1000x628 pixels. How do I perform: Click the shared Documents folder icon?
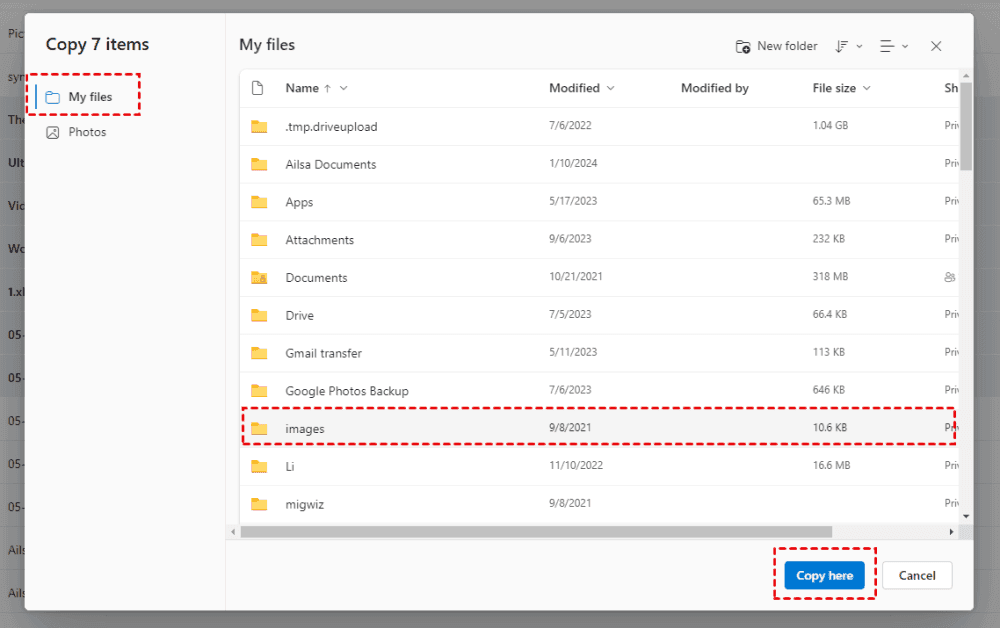[x=259, y=277]
